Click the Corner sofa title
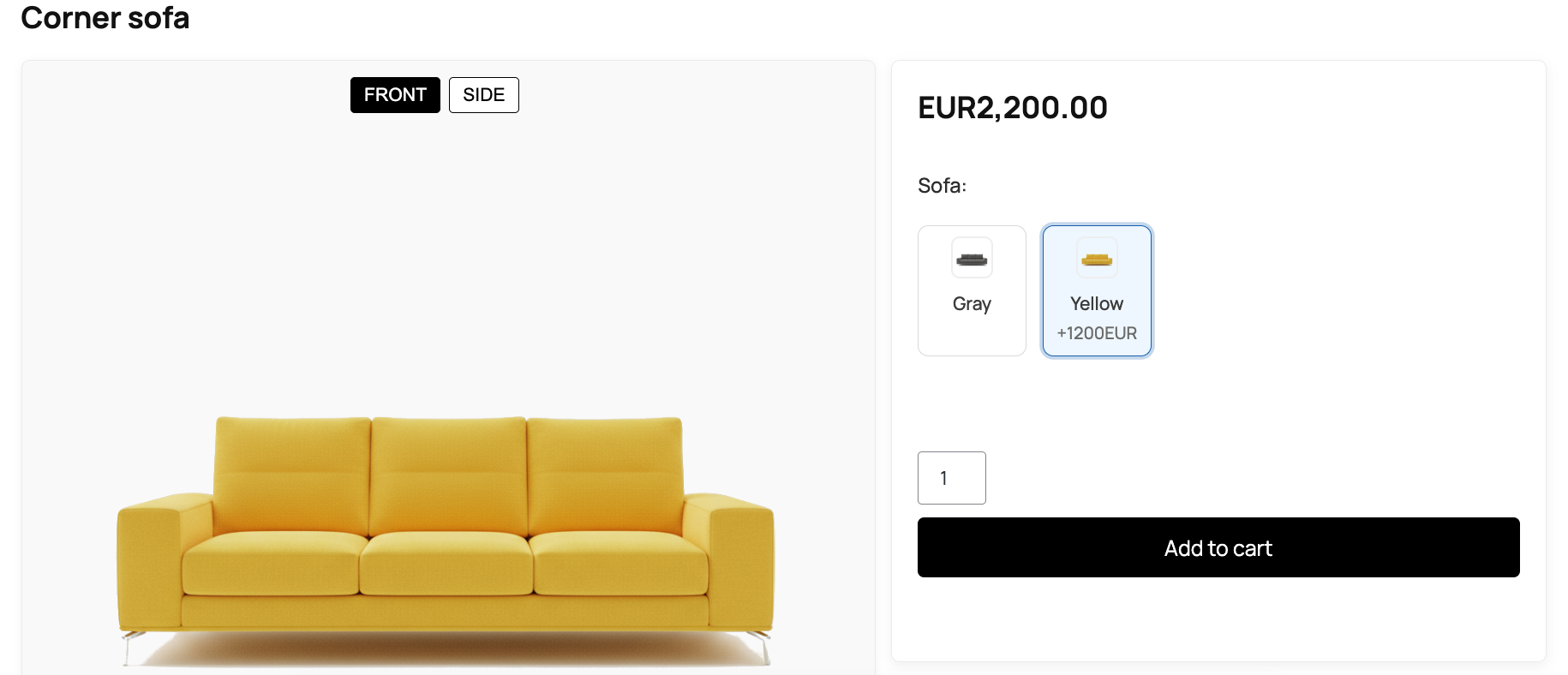The height and width of the screenshot is (675, 1568). (105, 18)
